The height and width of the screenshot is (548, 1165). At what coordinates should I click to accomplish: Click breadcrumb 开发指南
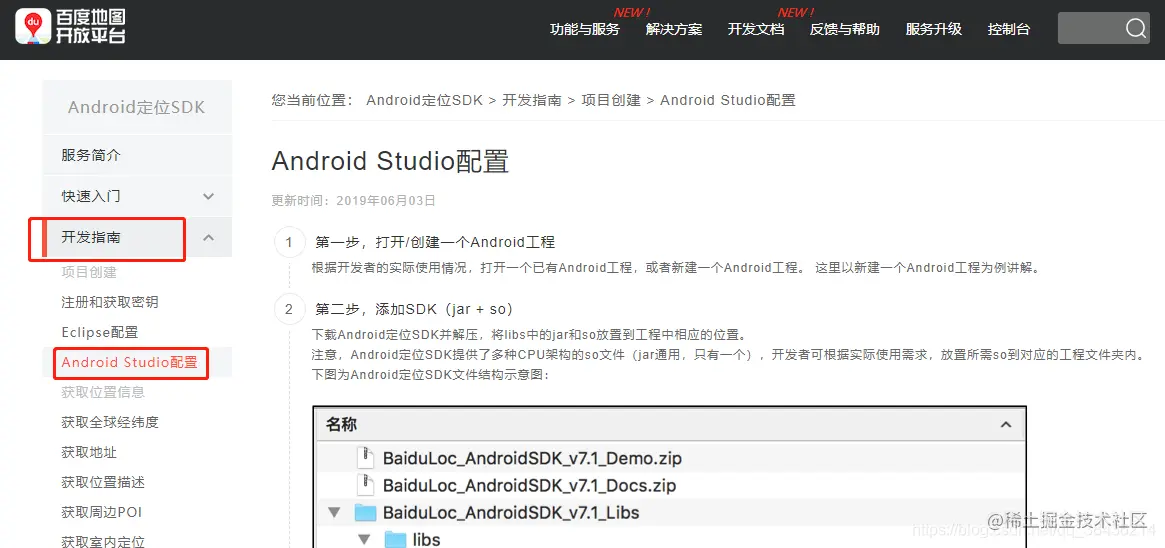point(532,100)
